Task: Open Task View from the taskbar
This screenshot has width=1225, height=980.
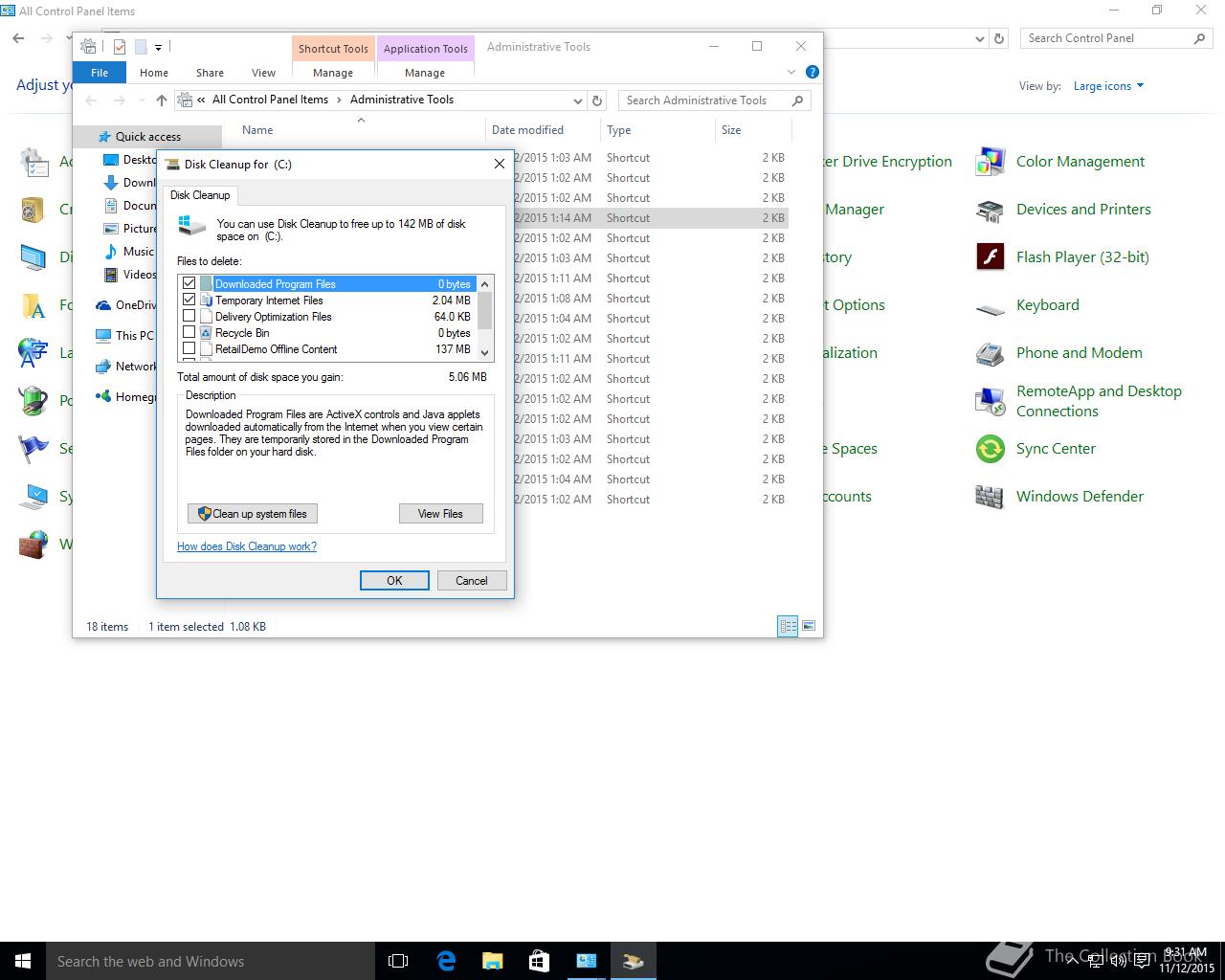Action: pyautogui.click(x=398, y=961)
